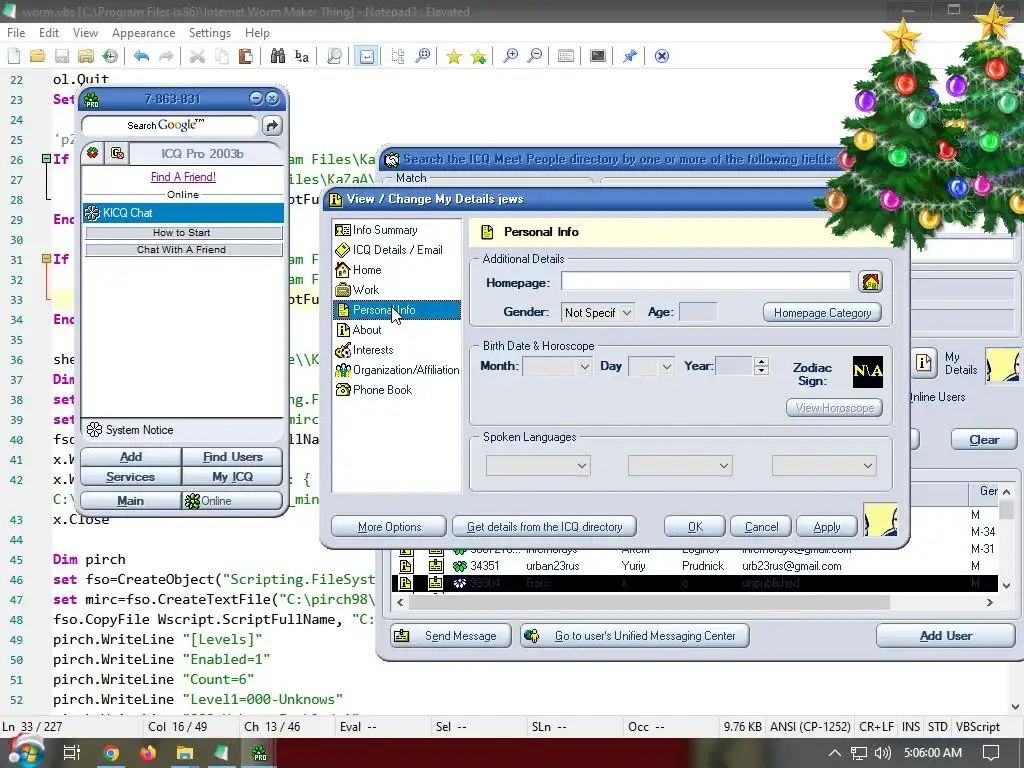The height and width of the screenshot is (768, 1024).
Task: Open the Settings menu
Action: click(x=210, y=33)
